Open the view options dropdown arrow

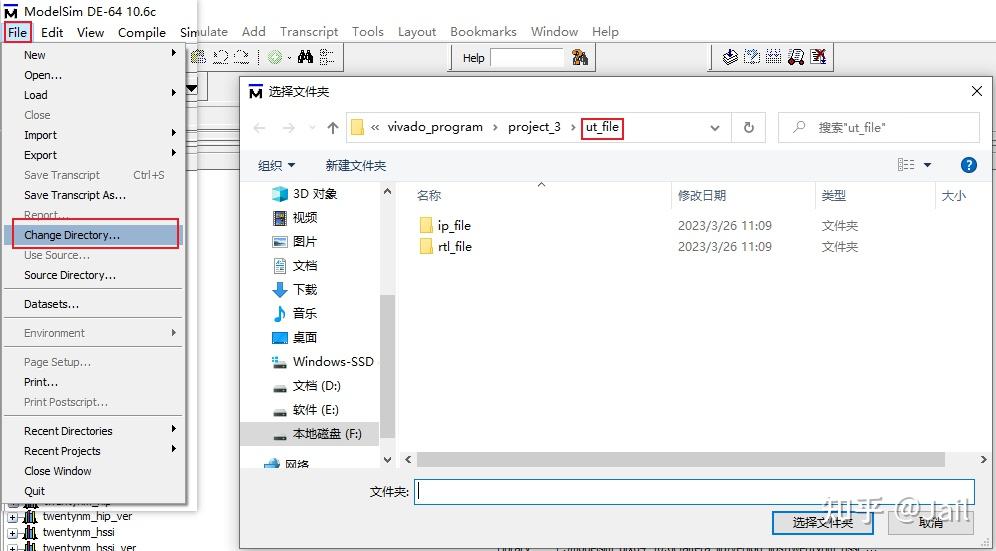927,165
